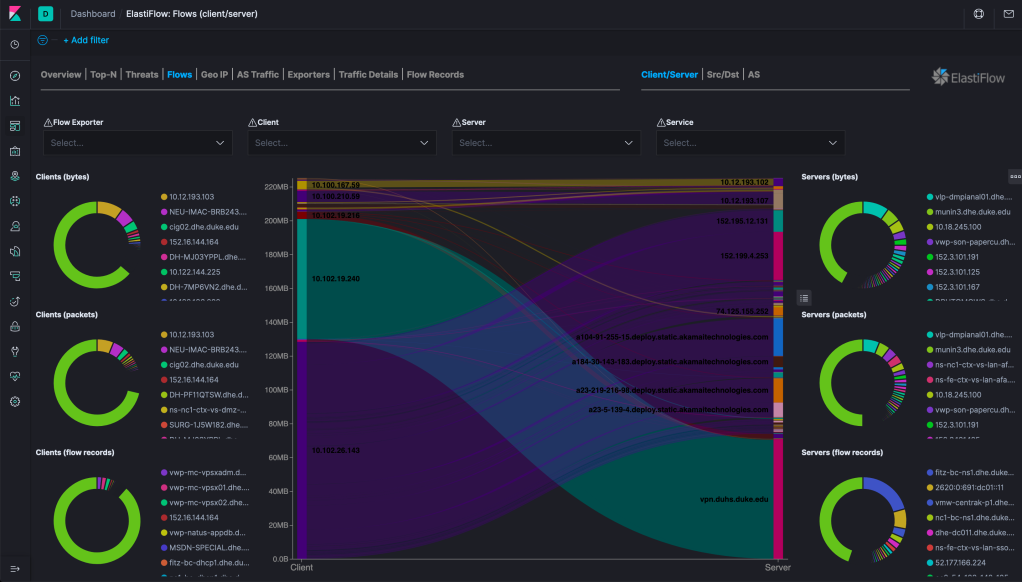
Task: Open Machine Learning sidebar icon
Action: (x=15, y=201)
